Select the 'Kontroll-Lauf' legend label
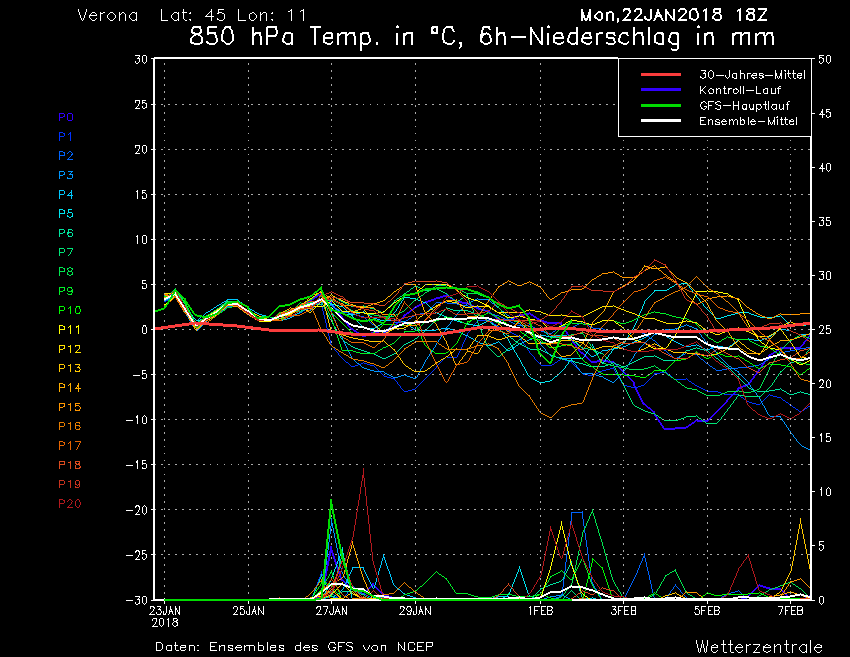The height and width of the screenshot is (657, 850). [x=740, y=90]
